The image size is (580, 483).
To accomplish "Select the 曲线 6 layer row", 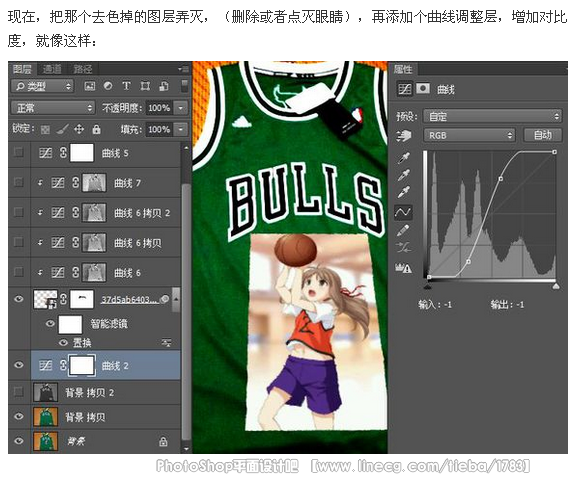I will click(94, 273).
